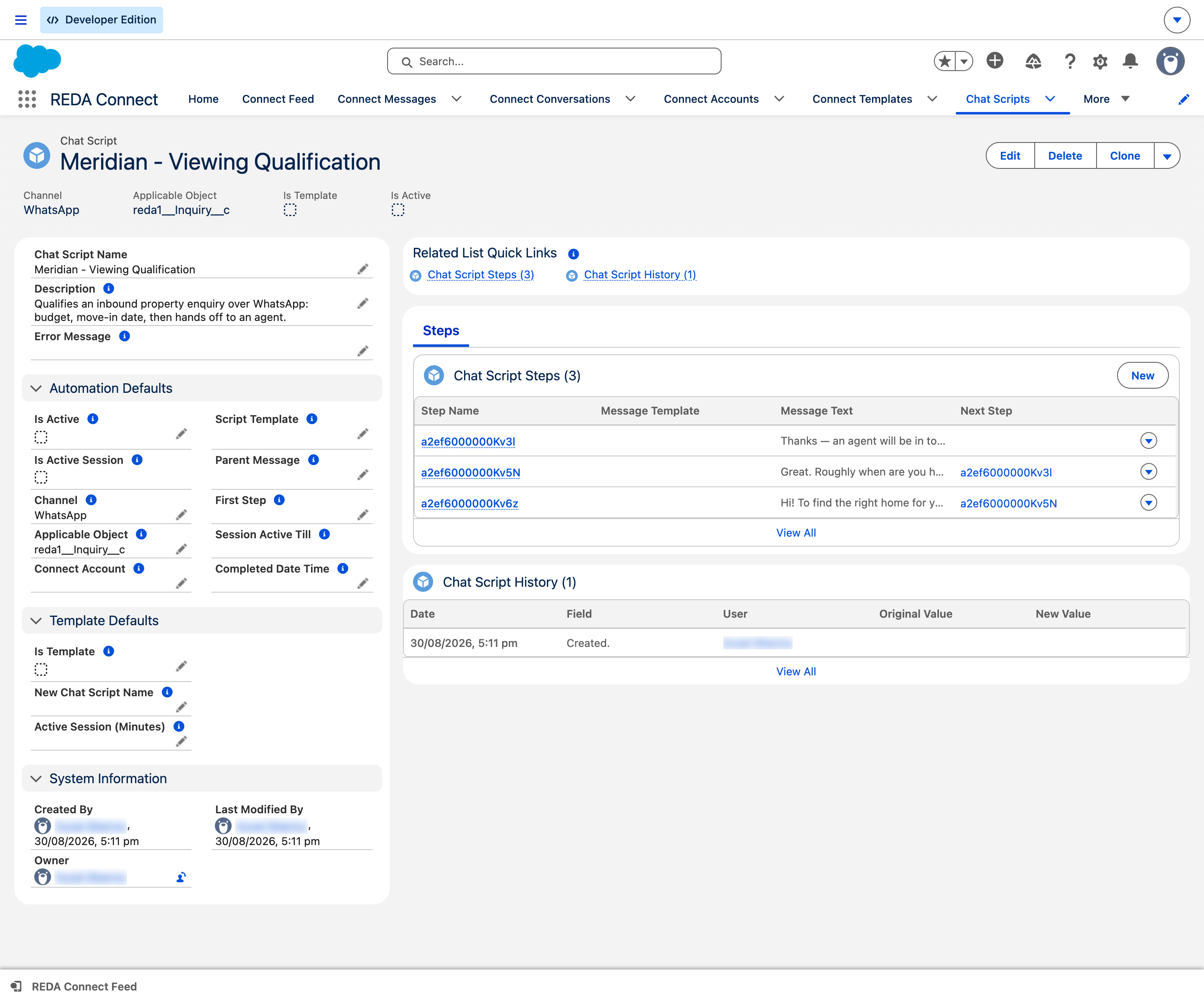This screenshot has height=1003, width=1204.
Task: Toggle the Is Active Session checkbox
Action: pos(41,477)
